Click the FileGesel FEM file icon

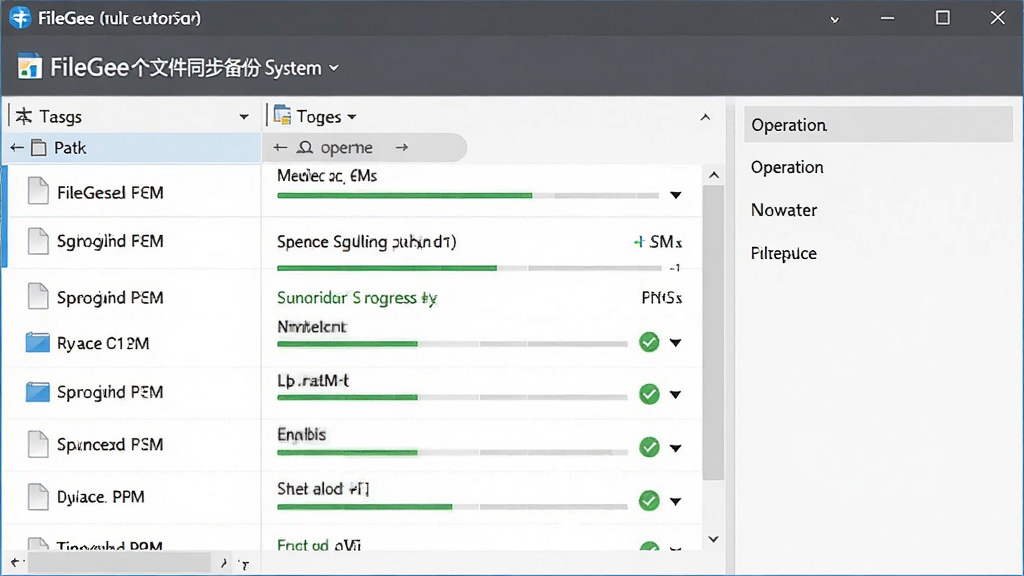pyautogui.click(x=38, y=191)
